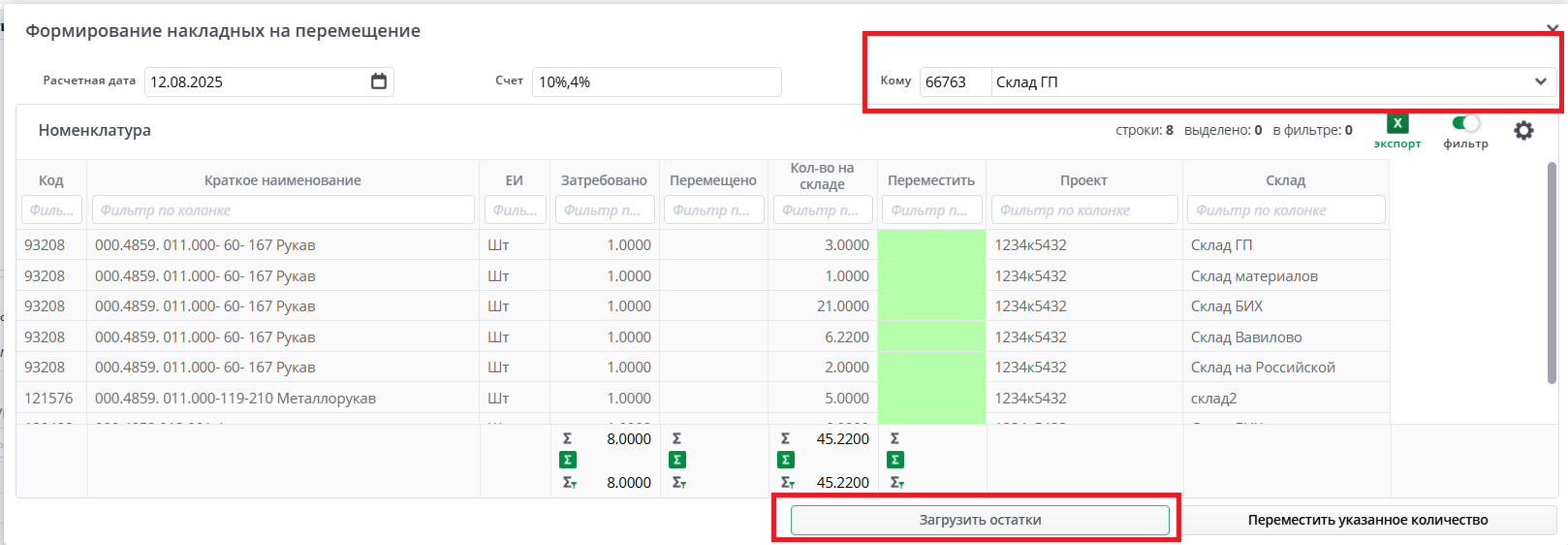Click green sum icon under Переместить column
Image resolution: width=1568 pixels, height=545 pixels.
[x=895, y=460]
